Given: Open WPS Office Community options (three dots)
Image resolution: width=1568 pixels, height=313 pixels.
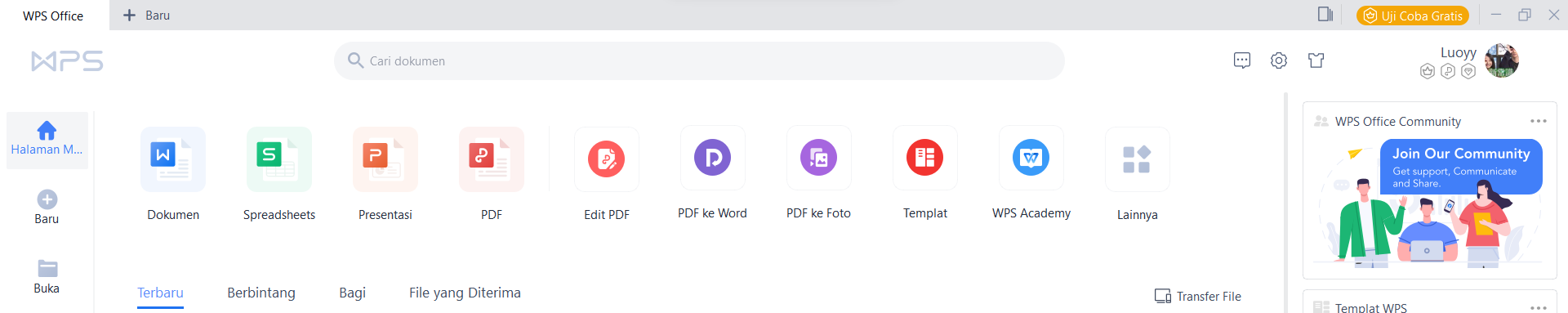Looking at the screenshot, I should pyautogui.click(x=1539, y=121).
